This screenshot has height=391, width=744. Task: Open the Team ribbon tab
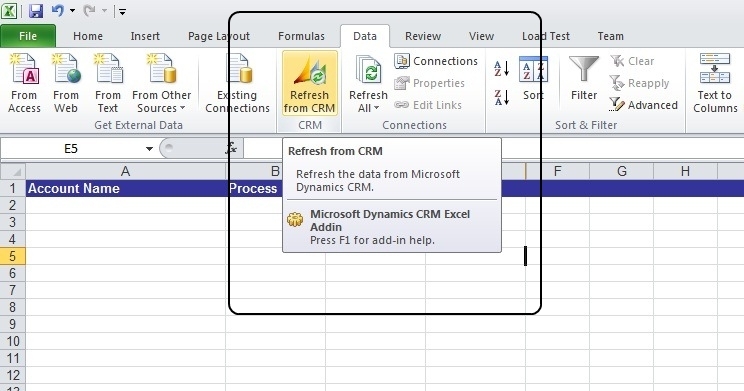(x=611, y=36)
